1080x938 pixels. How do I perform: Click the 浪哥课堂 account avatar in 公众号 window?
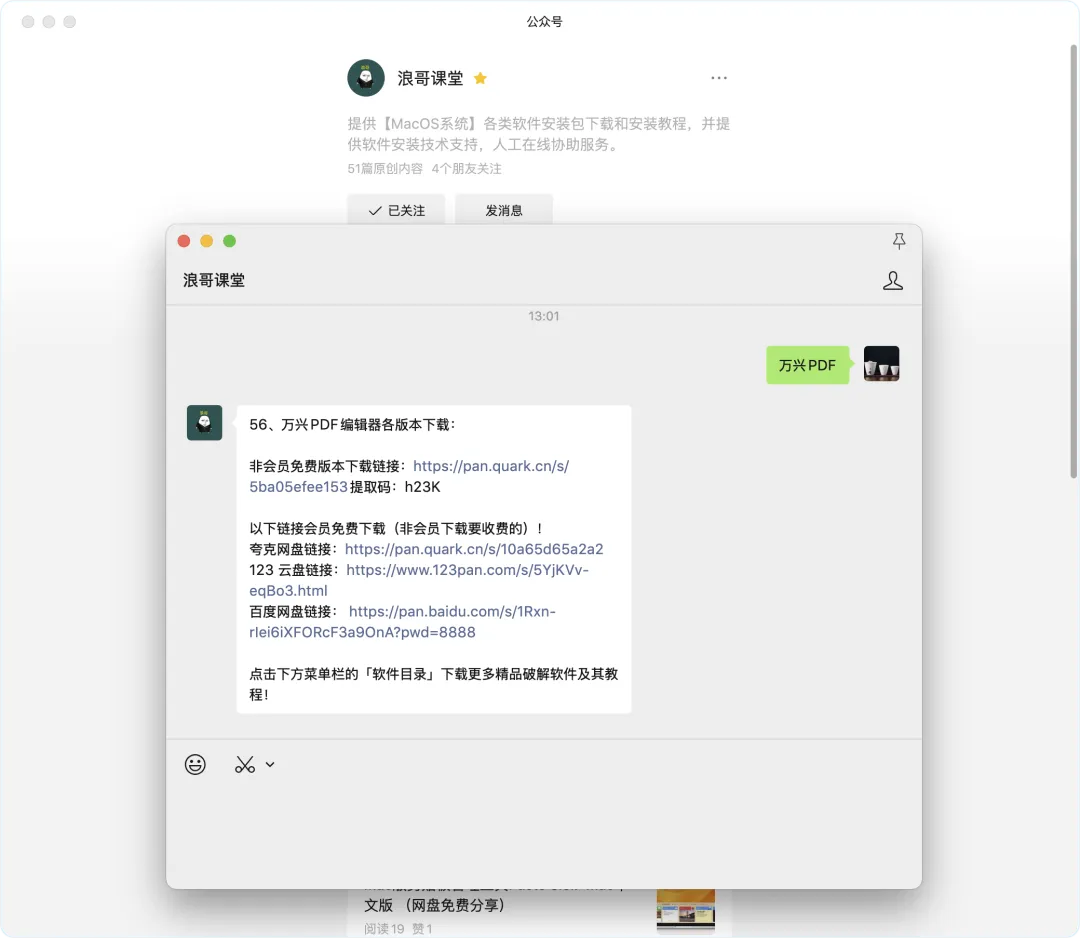(x=366, y=78)
